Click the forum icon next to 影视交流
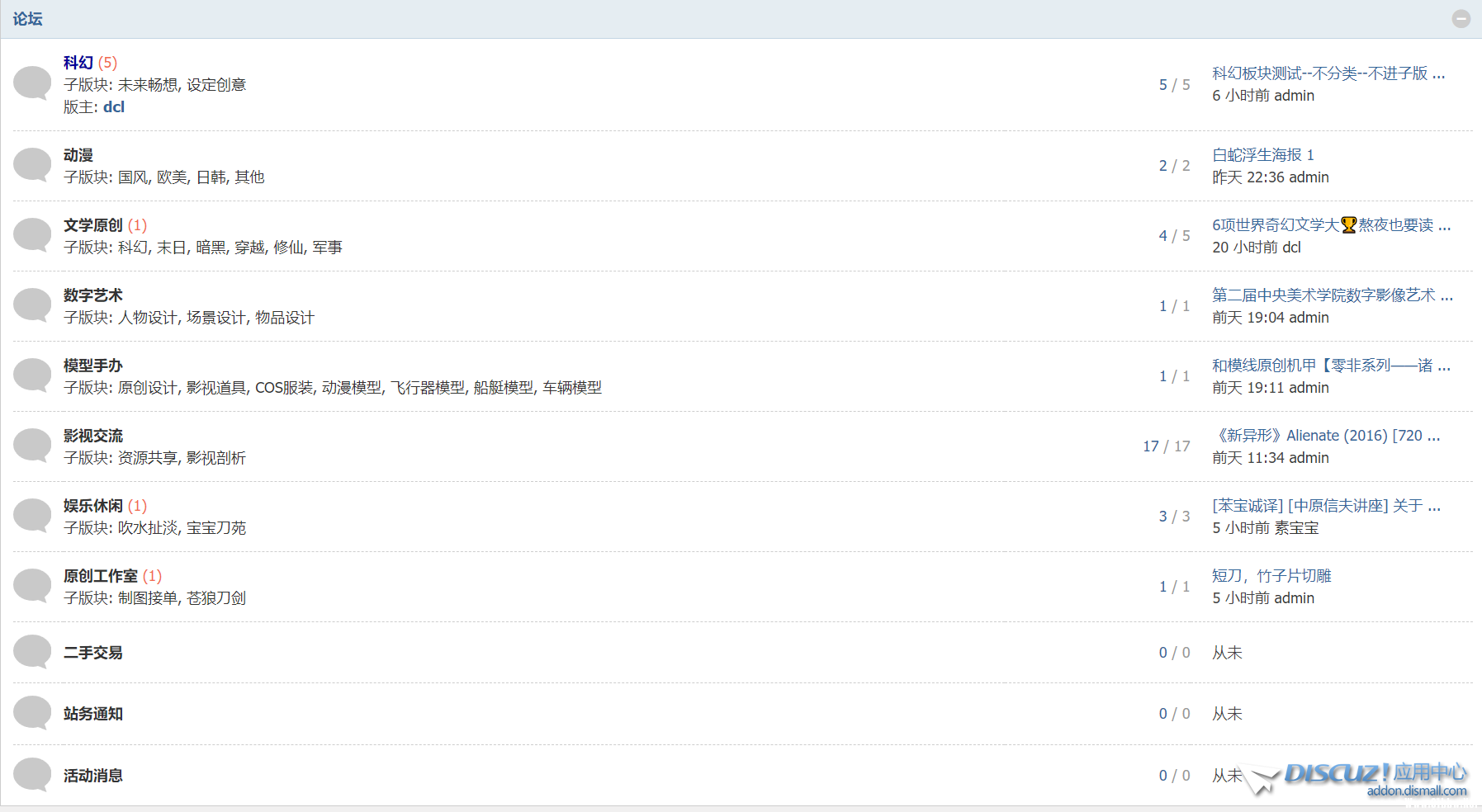The width and height of the screenshot is (1482, 812). point(32,446)
